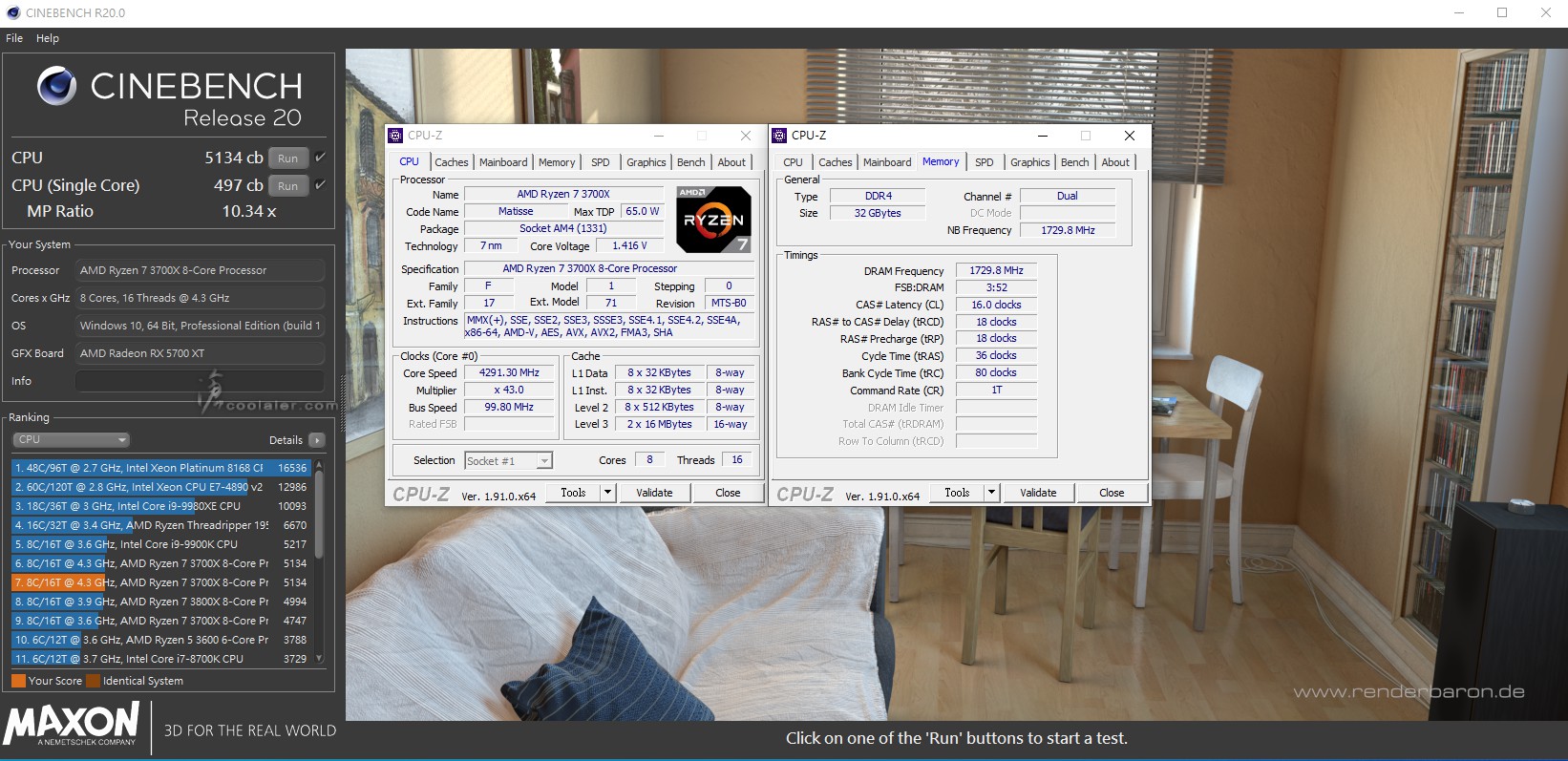Screen dimensions: 1568x761
Task: Open About tab in right CPU-Z window
Action: coord(1115,162)
